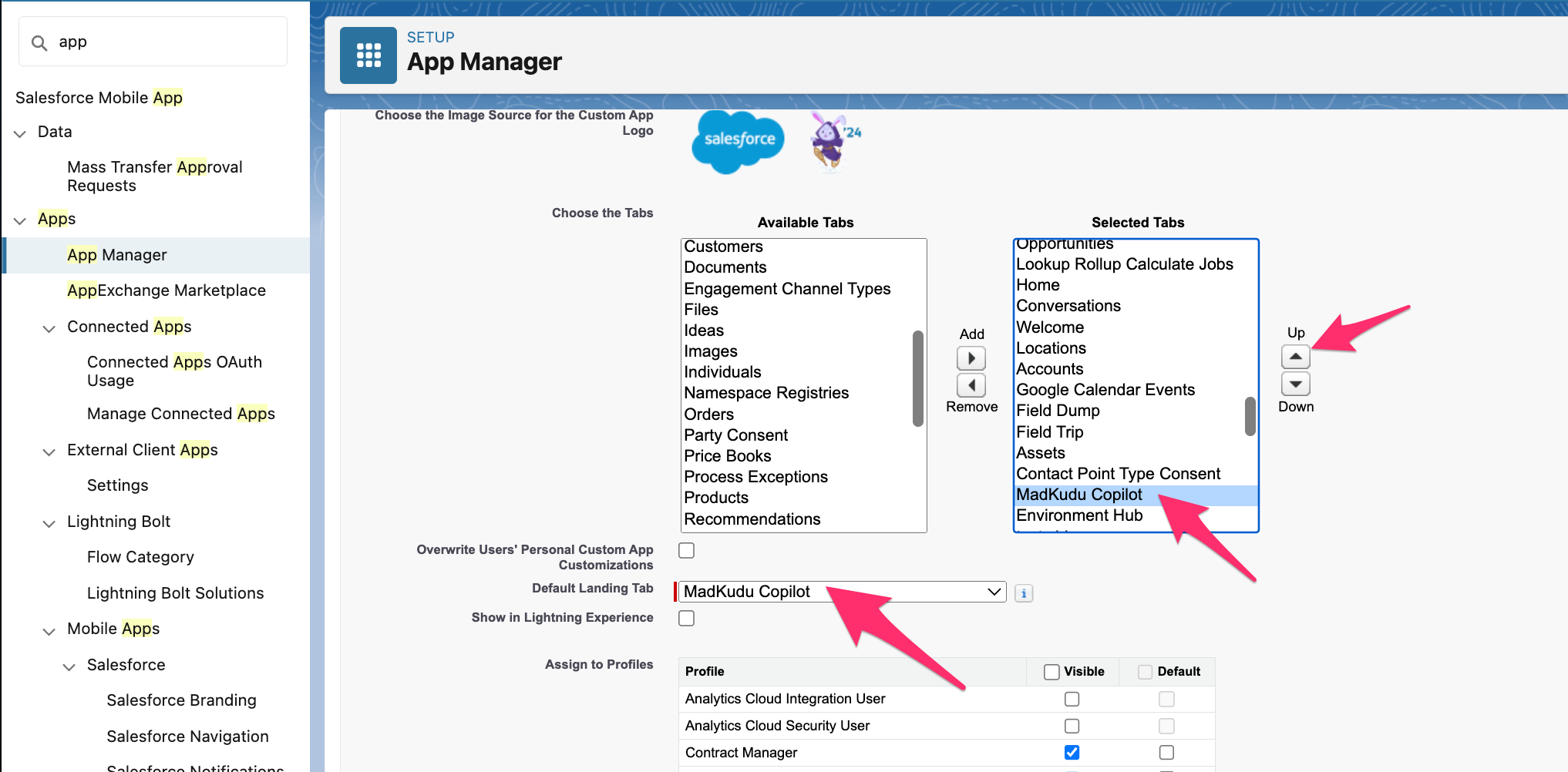Click the App Manager grid icon
Viewport: 1568px width, 772px height.
point(368,55)
